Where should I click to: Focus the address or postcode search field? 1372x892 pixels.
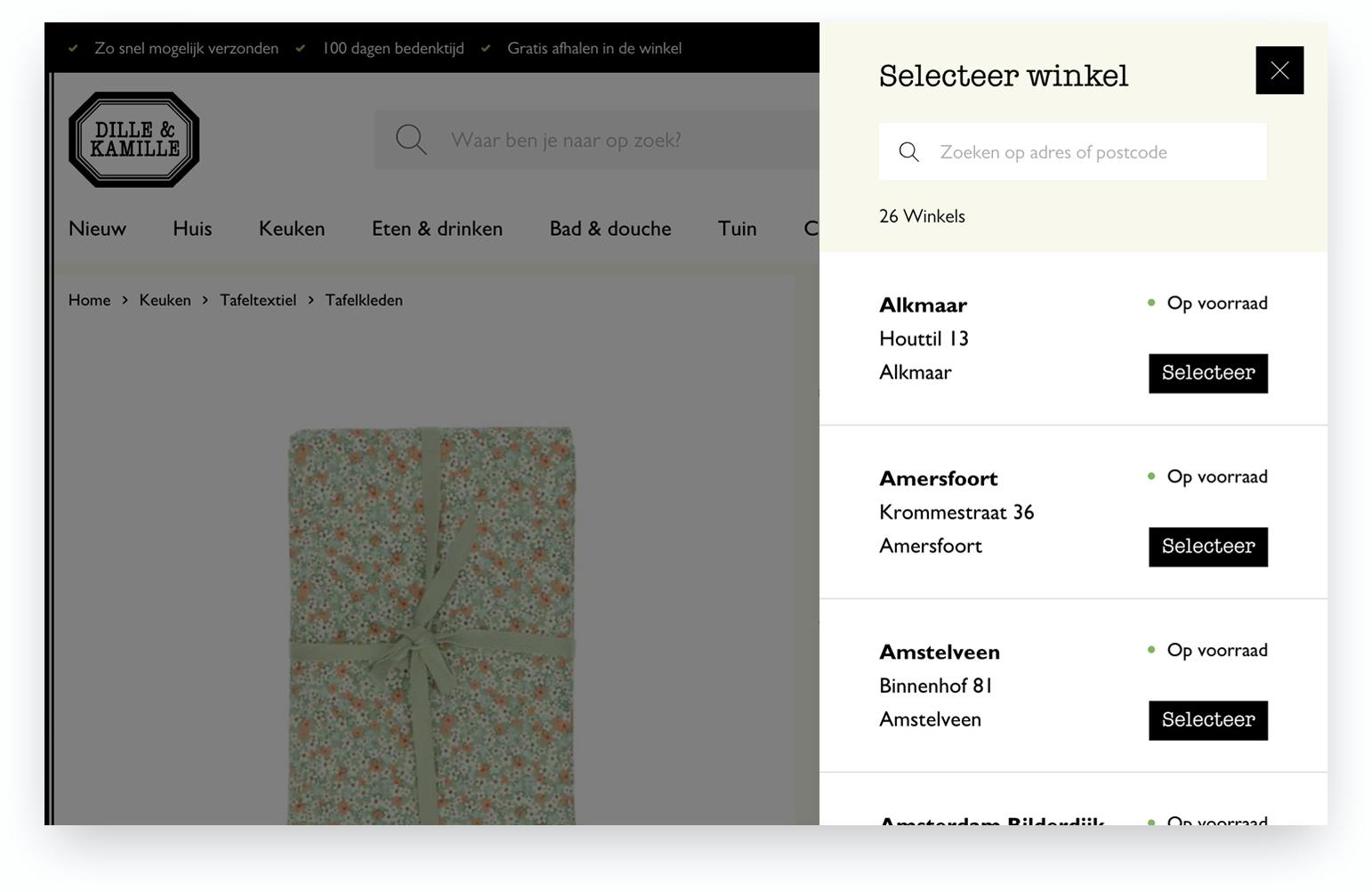click(1072, 152)
